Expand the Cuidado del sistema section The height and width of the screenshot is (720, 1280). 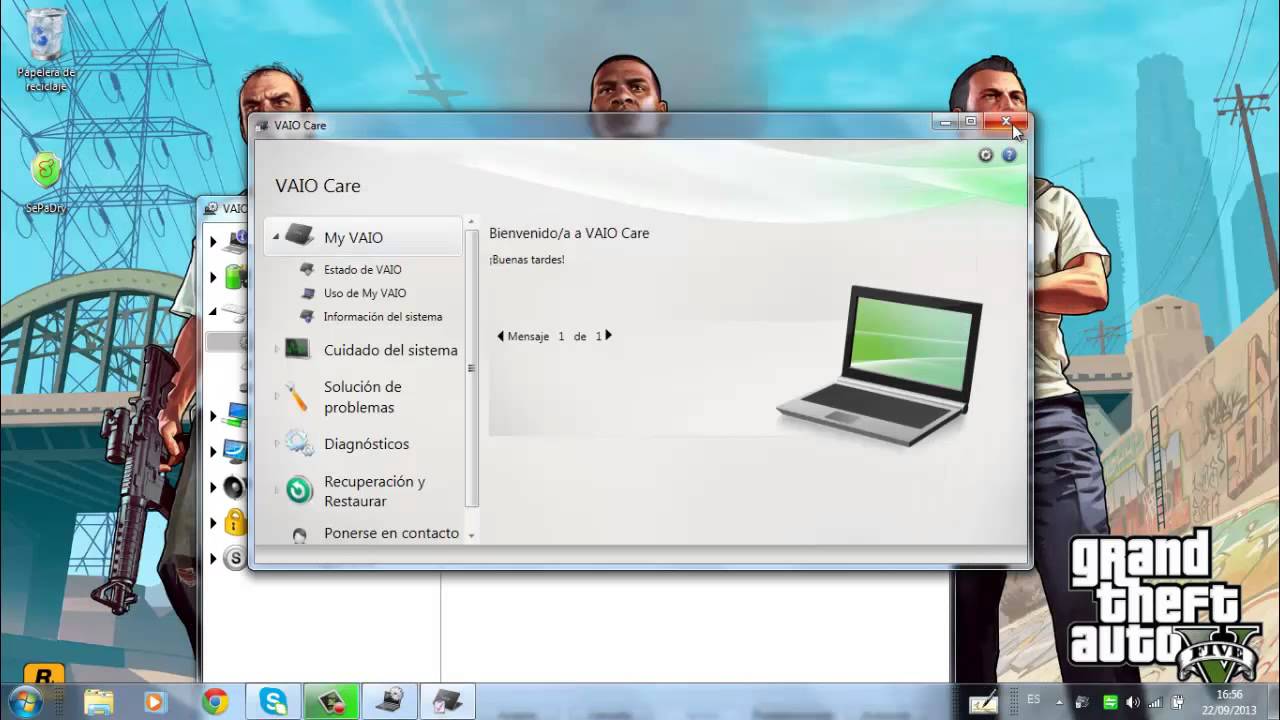coord(277,349)
